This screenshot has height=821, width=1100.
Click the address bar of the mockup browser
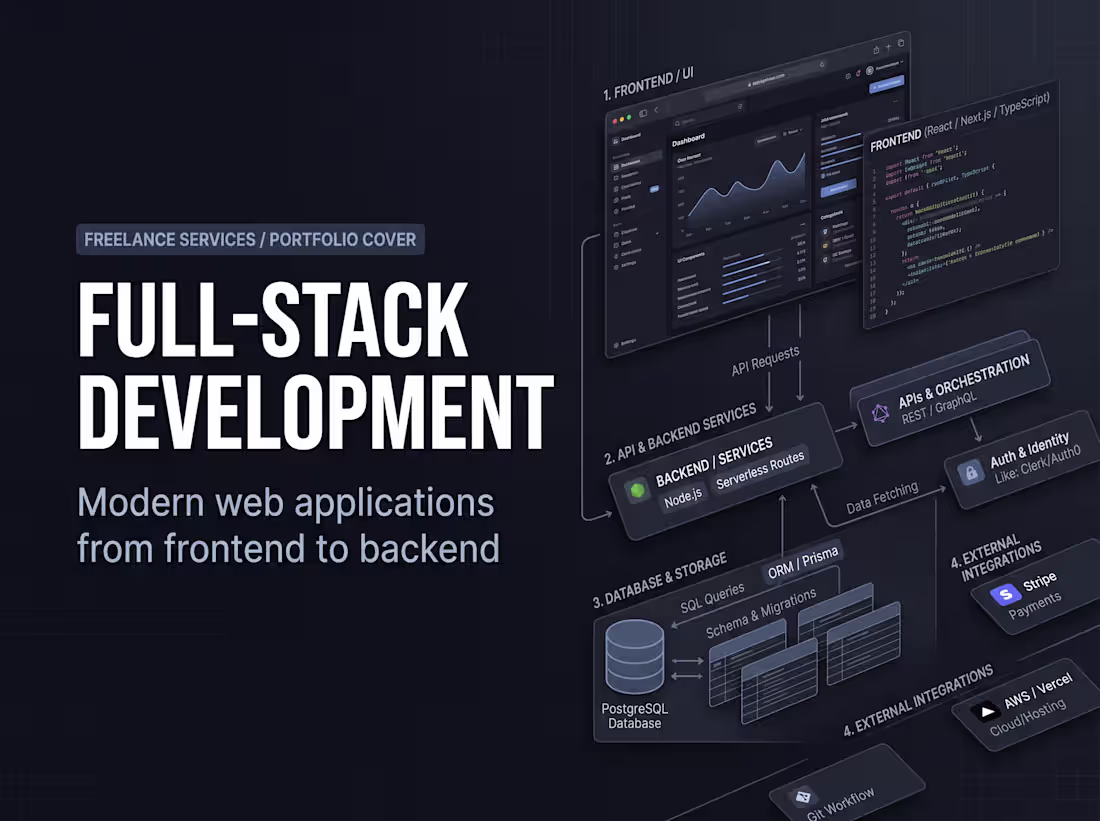point(765,80)
